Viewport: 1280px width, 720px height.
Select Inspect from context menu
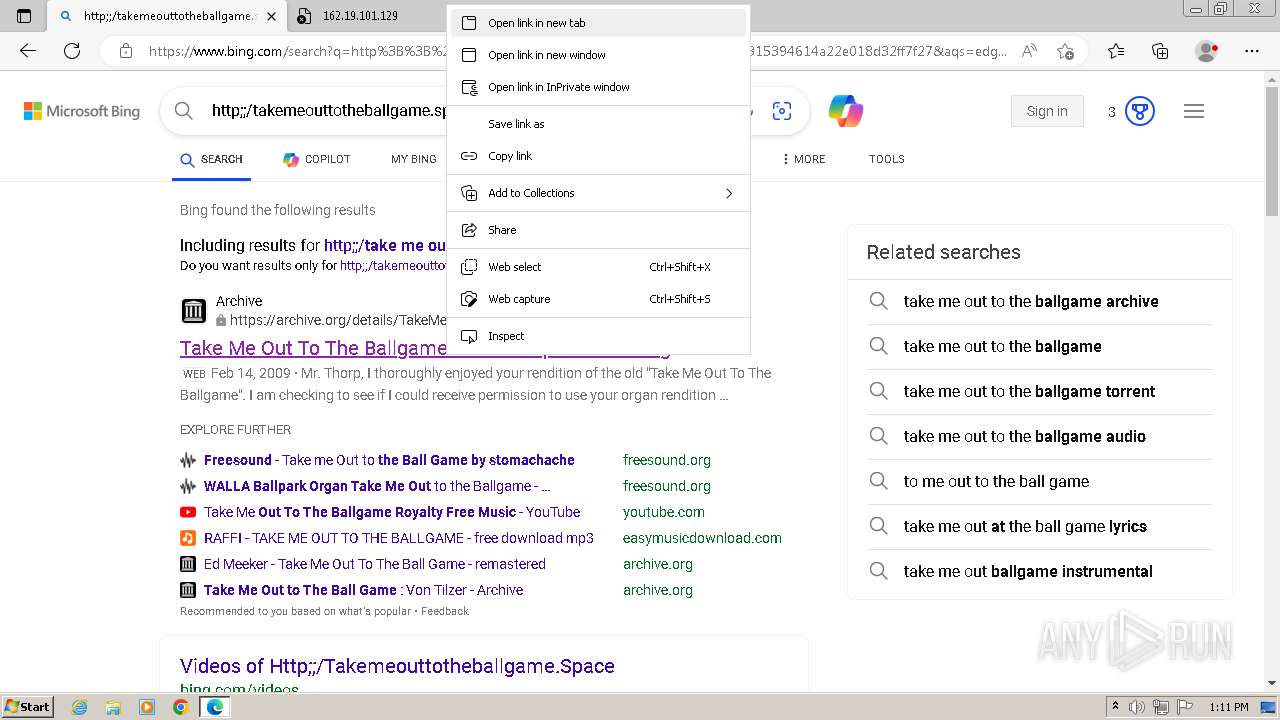(598, 336)
